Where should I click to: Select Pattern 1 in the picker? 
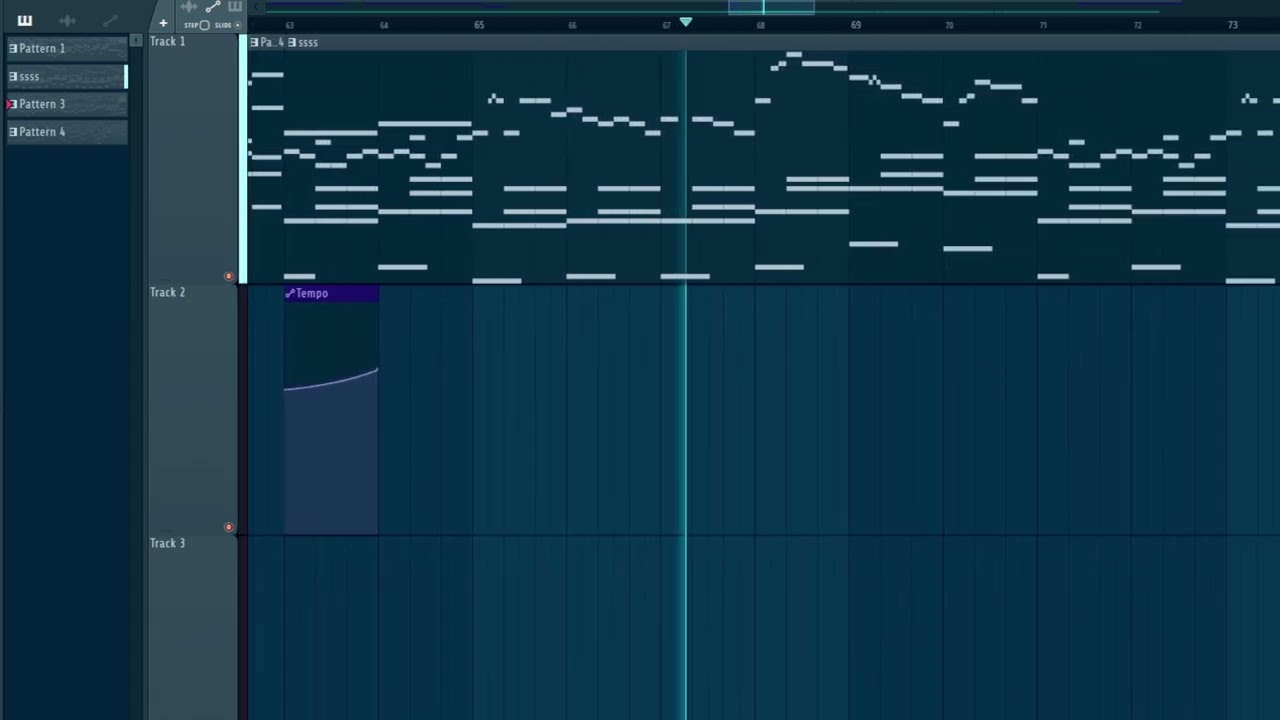[67, 48]
